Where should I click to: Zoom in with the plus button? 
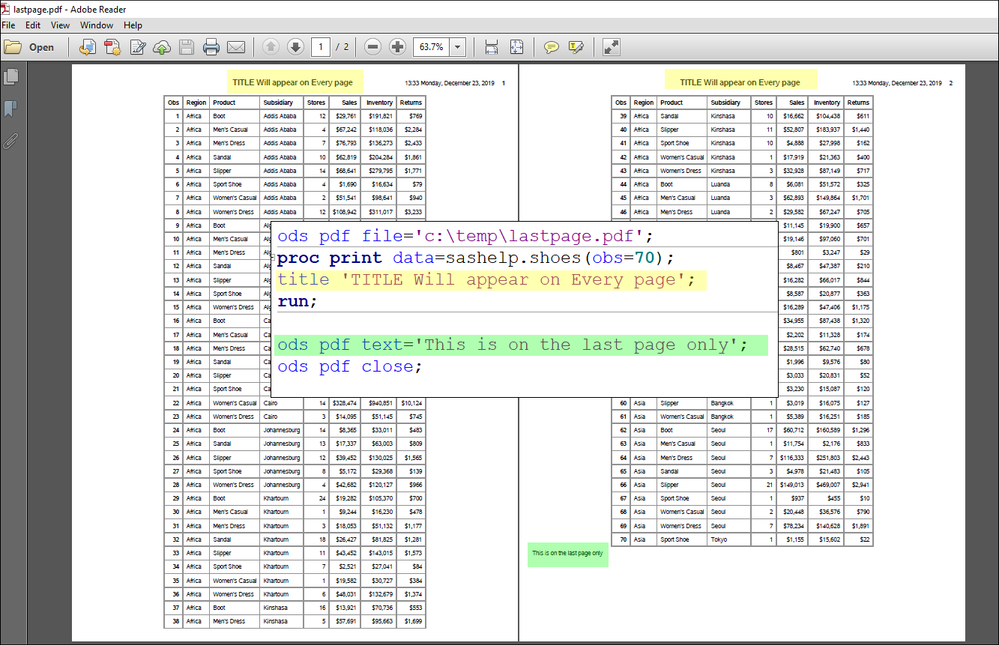[397, 47]
